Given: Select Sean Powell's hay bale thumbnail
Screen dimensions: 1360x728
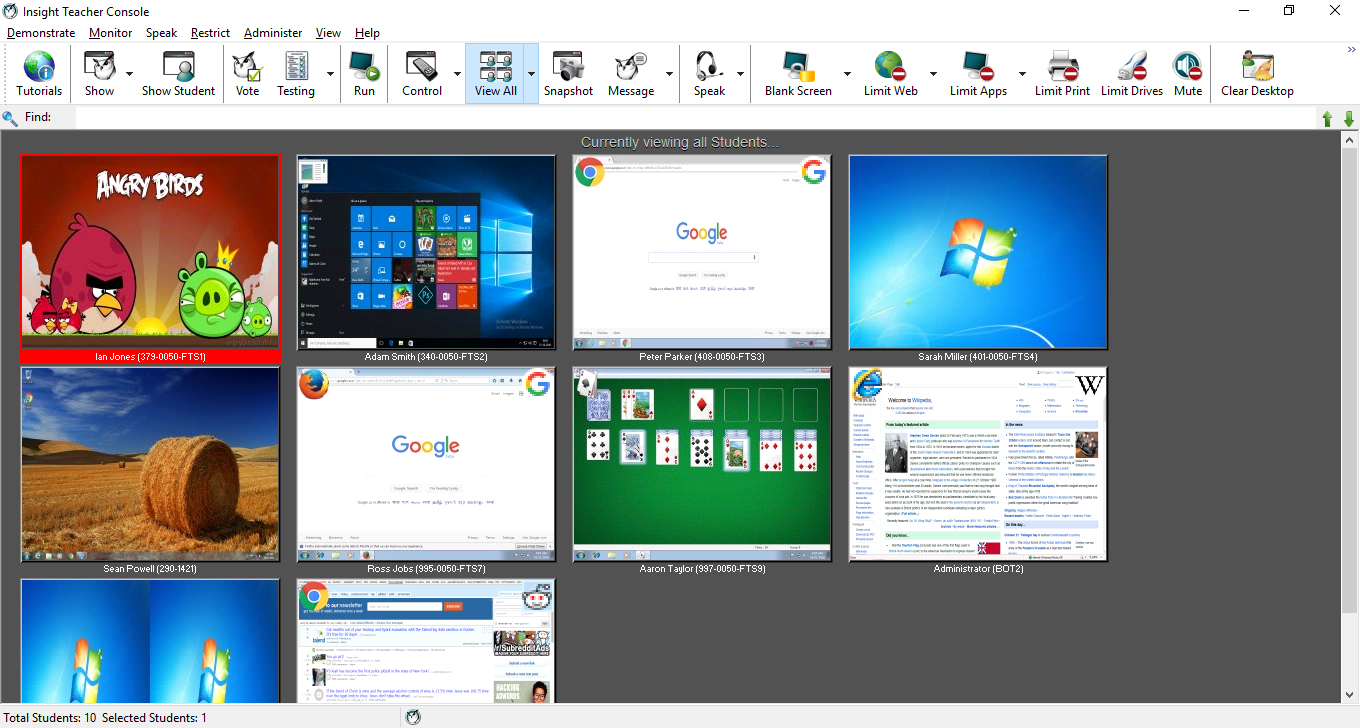Looking at the screenshot, I should pos(150,464).
